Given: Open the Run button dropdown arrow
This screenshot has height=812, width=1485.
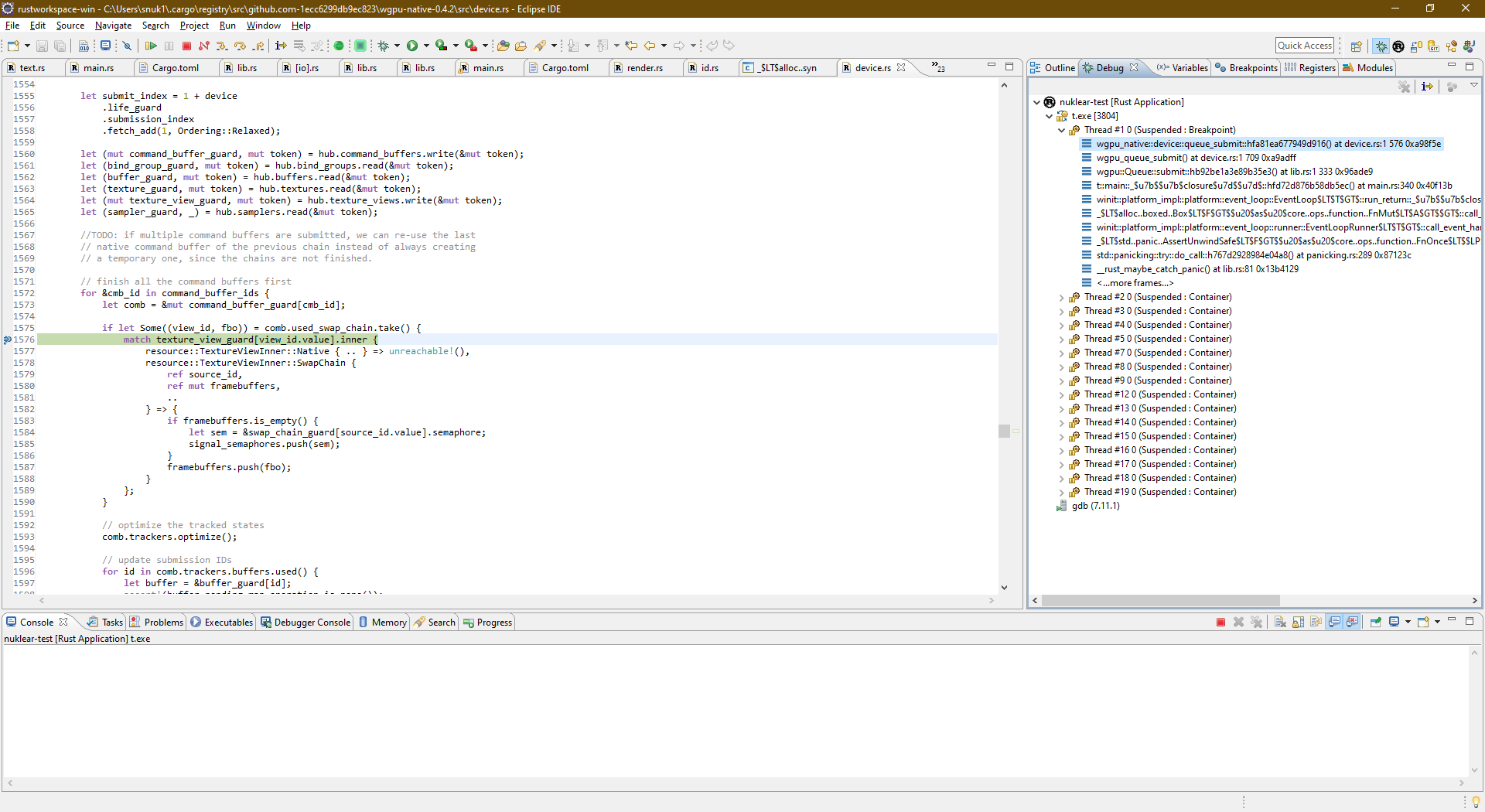Looking at the screenshot, I should [x=426, y=46].
